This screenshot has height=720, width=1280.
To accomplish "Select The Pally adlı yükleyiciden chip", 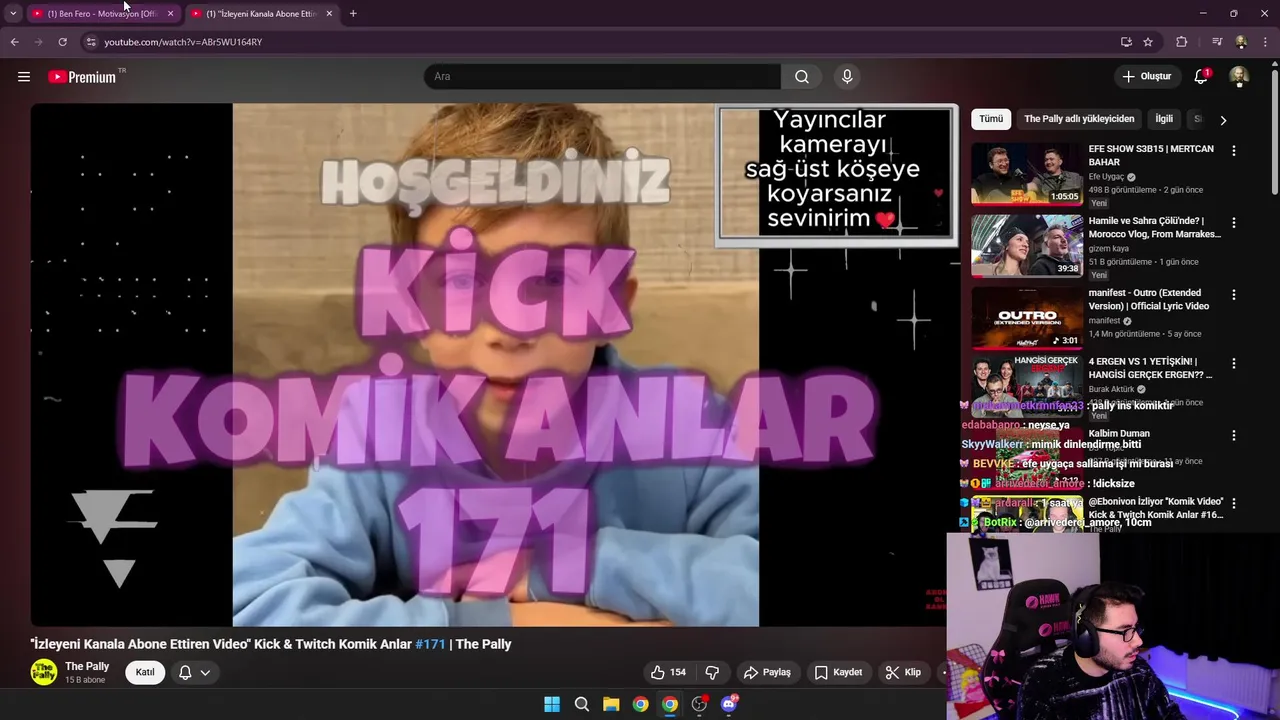I will coord(1079,119).
